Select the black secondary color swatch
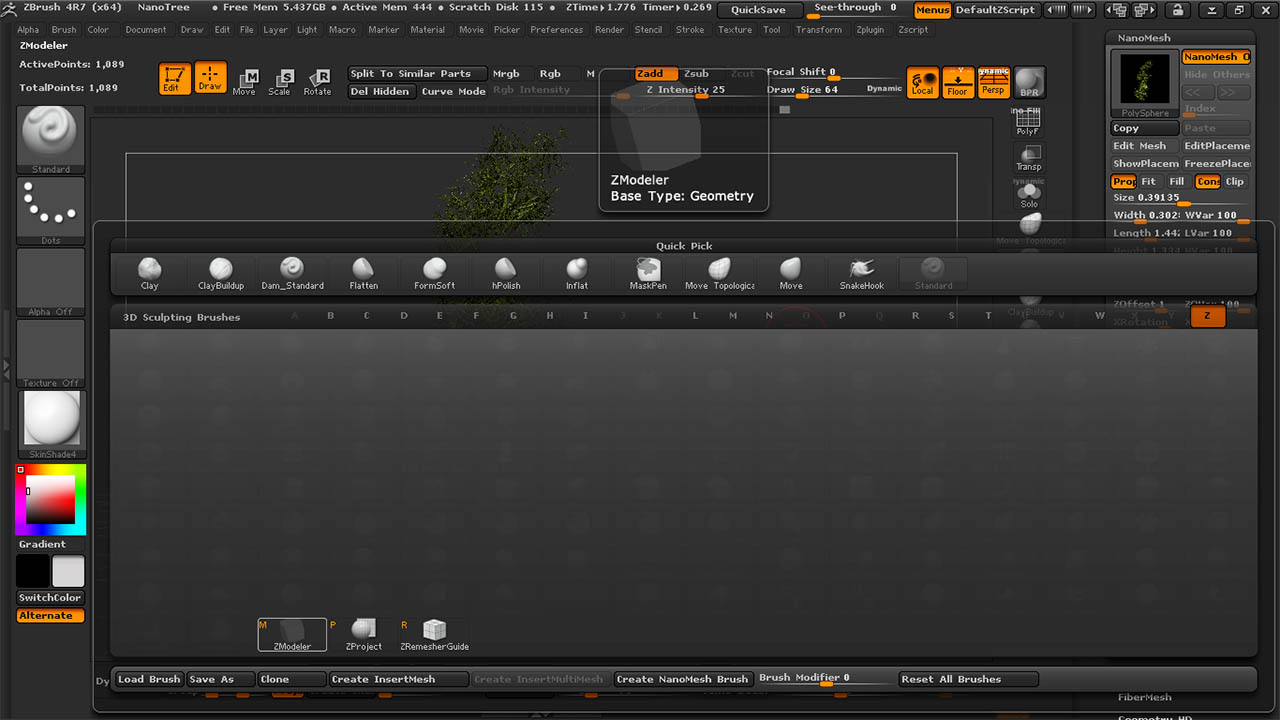1280x720 pixels. [x=33, y=572]
